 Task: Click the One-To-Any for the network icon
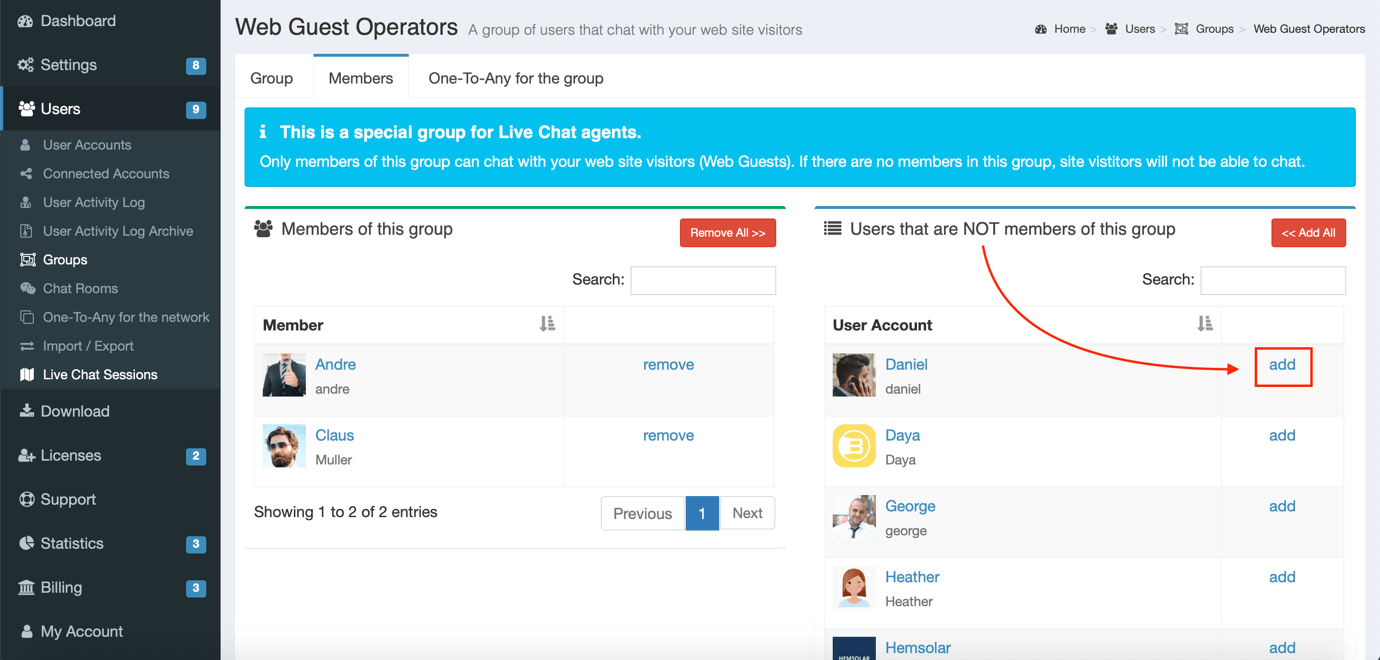(x=26, y=317)
